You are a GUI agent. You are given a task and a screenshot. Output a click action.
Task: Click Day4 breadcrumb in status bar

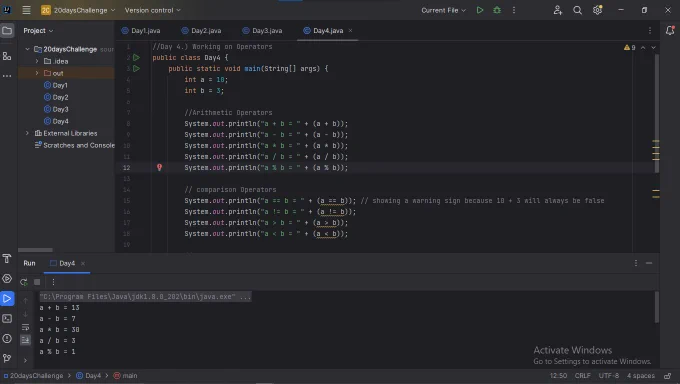point(88,376)
